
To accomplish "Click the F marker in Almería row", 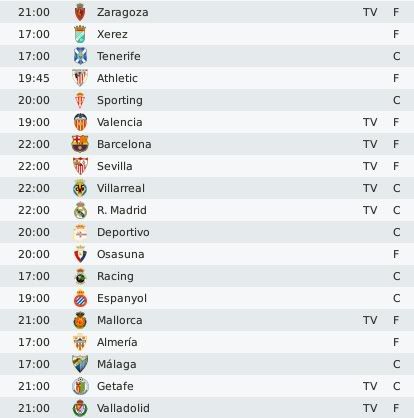I will point(396,342).
